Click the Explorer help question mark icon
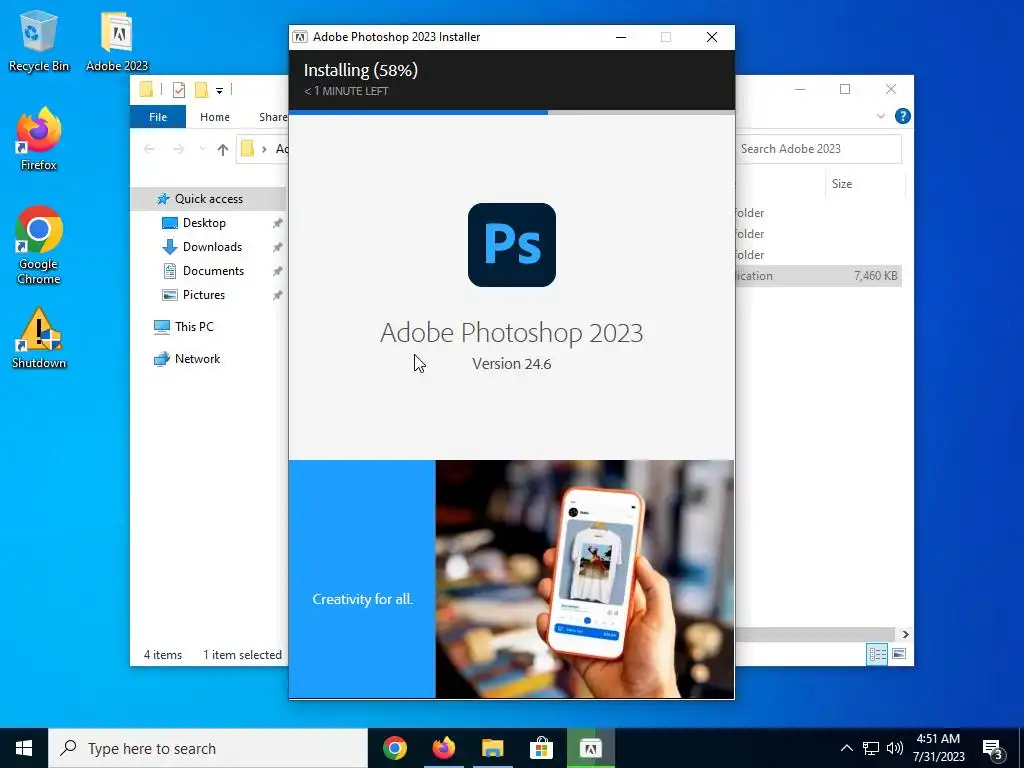 (x=903, y=116)
